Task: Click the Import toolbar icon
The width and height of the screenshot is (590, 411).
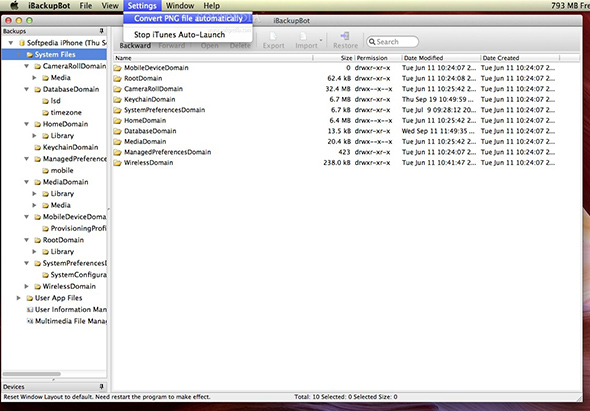Action: coord(303,36)
